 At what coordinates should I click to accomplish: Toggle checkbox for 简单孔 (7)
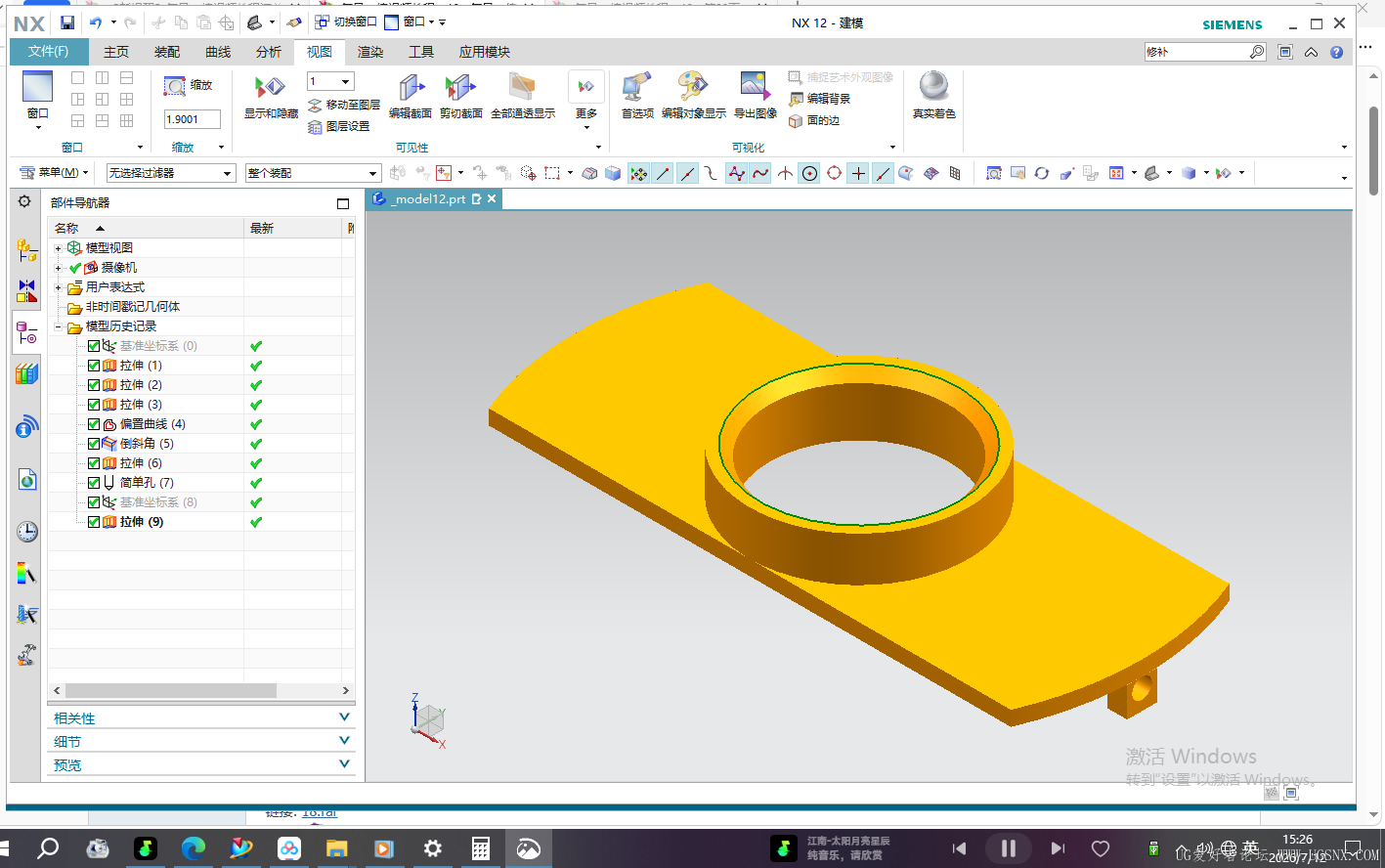[94, 483]
